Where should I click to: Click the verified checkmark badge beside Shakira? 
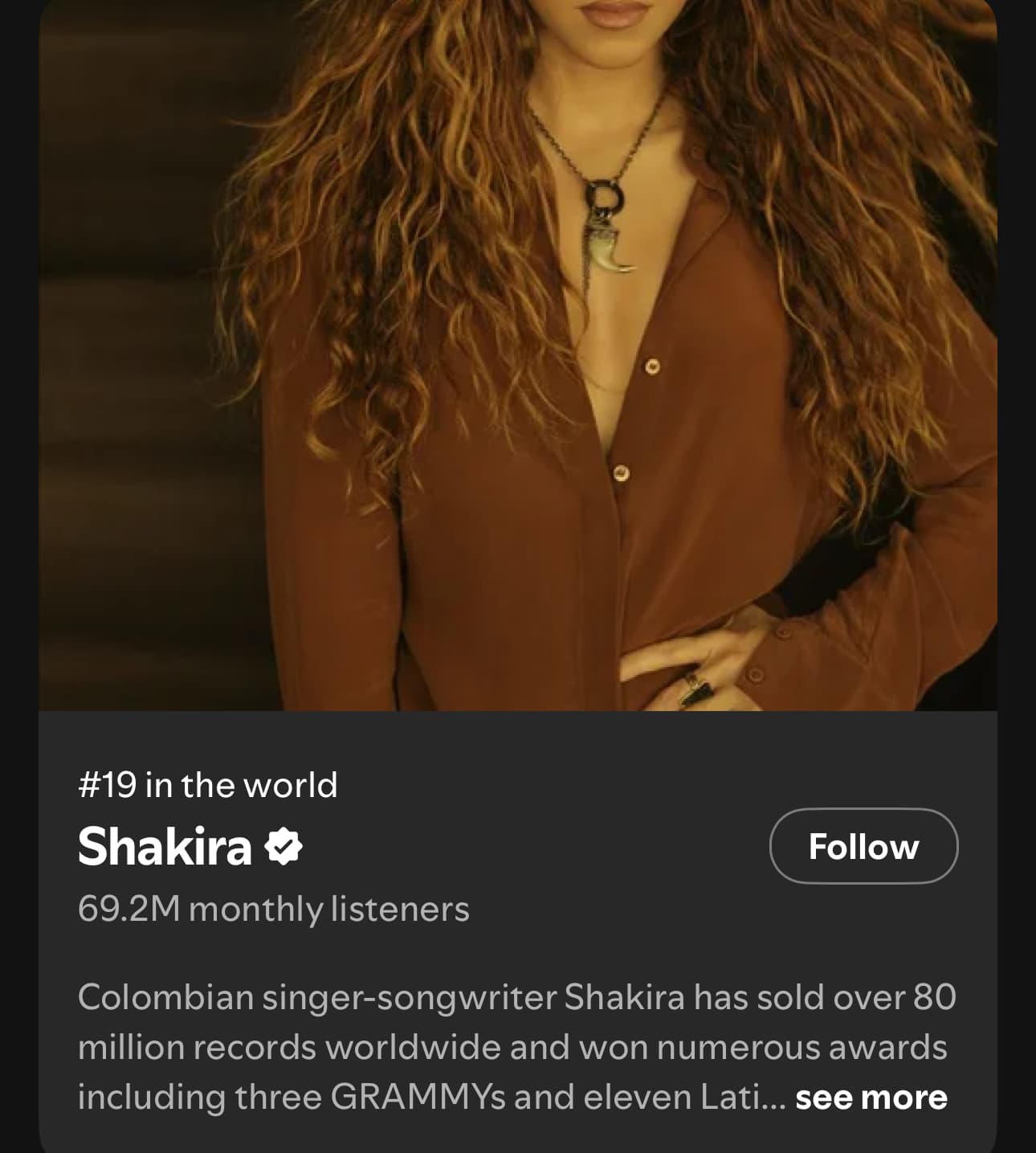point(283,847)
